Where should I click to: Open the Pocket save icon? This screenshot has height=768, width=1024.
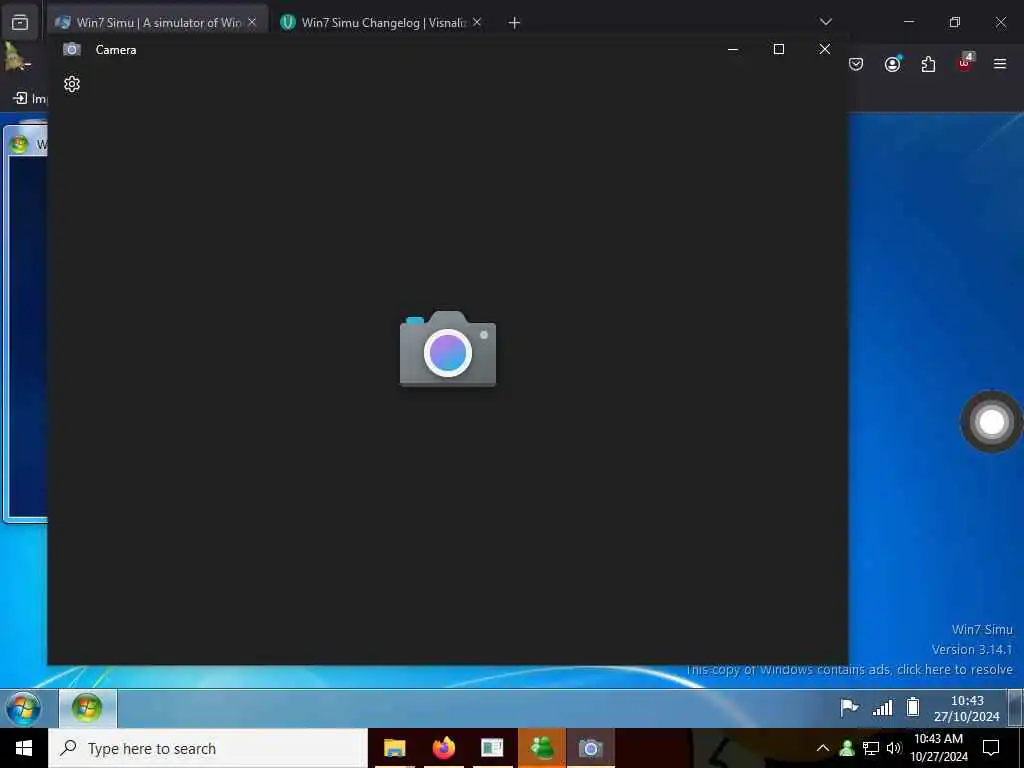pyautogui.click(x=856, y=64)
